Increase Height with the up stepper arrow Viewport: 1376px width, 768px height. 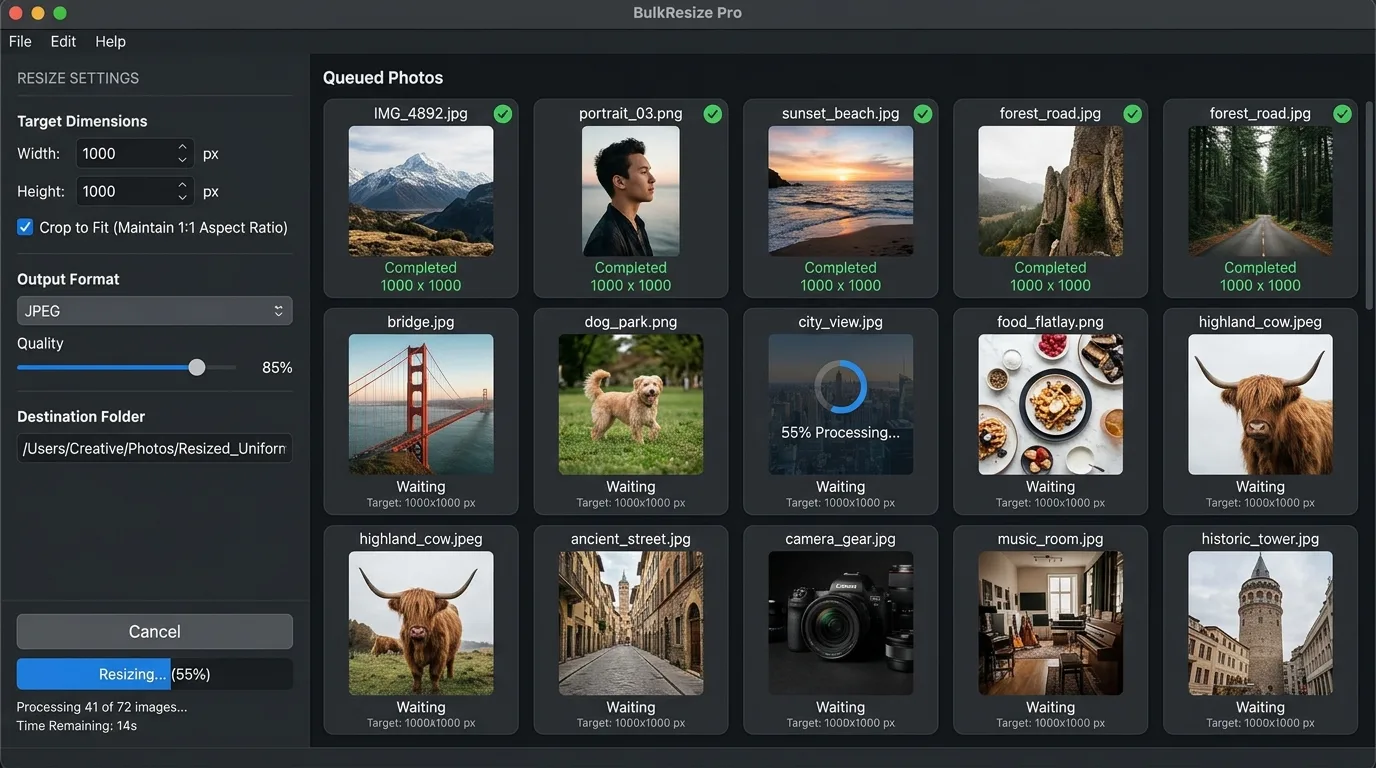(x=182, y=185)
